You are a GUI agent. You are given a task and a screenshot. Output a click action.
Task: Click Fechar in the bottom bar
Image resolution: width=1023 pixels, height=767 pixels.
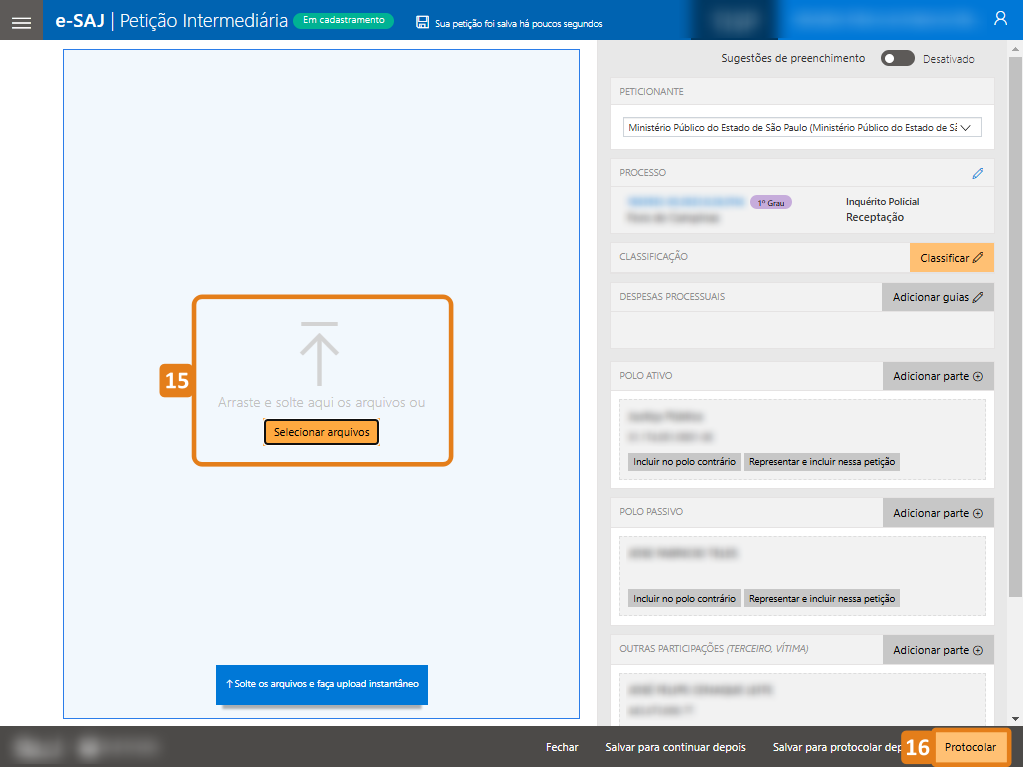562,747
